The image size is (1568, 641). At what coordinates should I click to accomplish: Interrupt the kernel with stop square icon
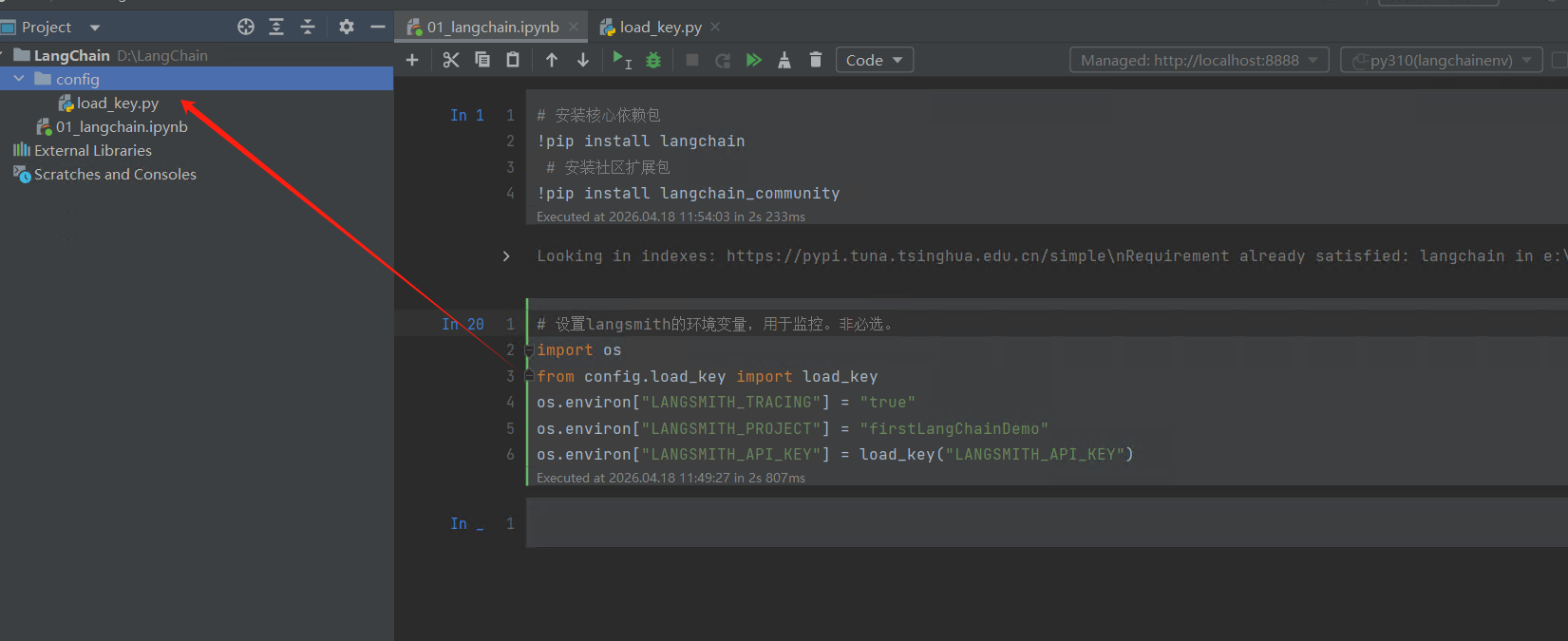692,60
